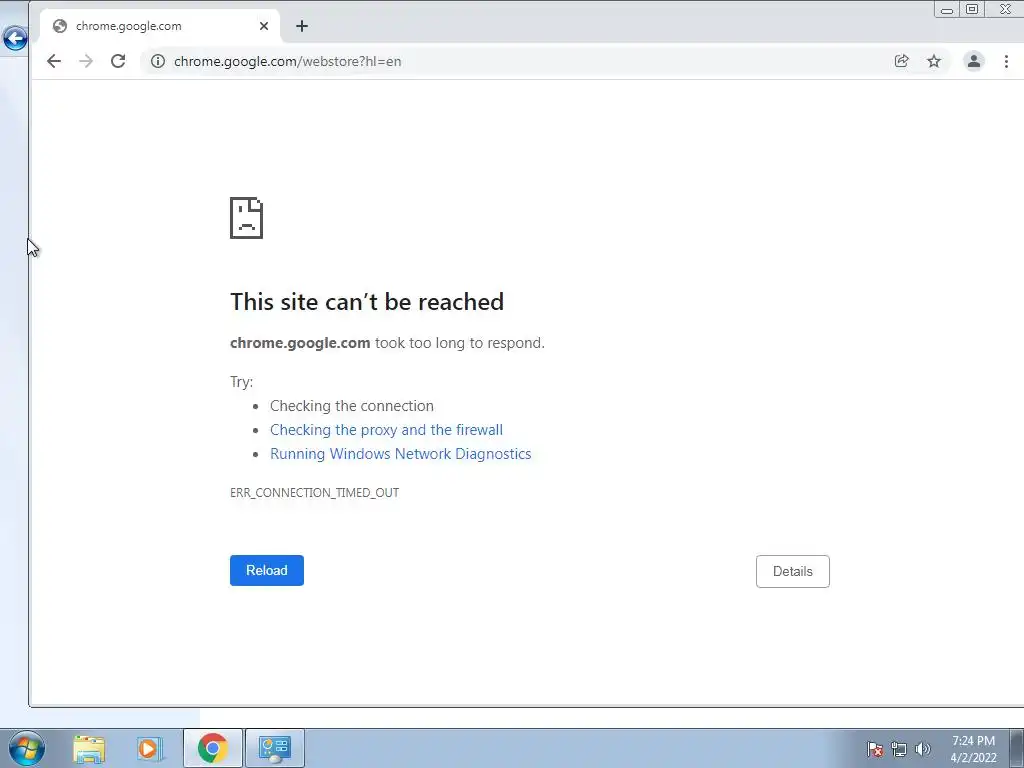Open Control Panel taskbar icon

274,748
